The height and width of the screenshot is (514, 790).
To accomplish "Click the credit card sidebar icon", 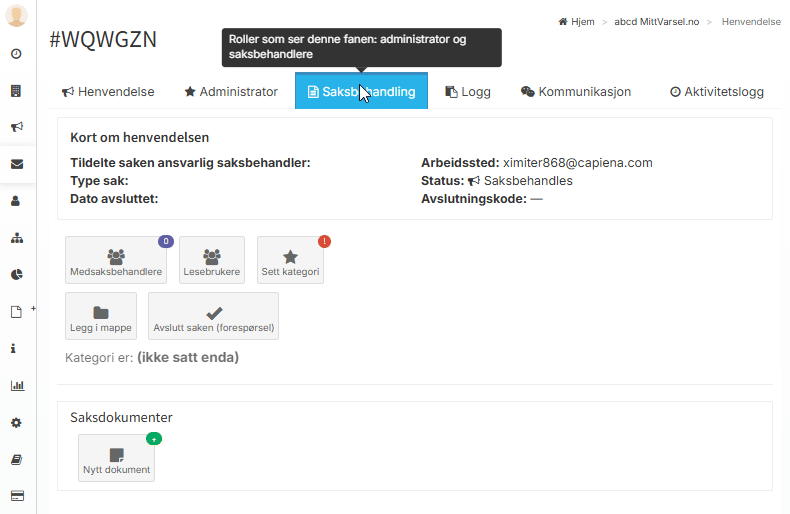I will 16,496.
